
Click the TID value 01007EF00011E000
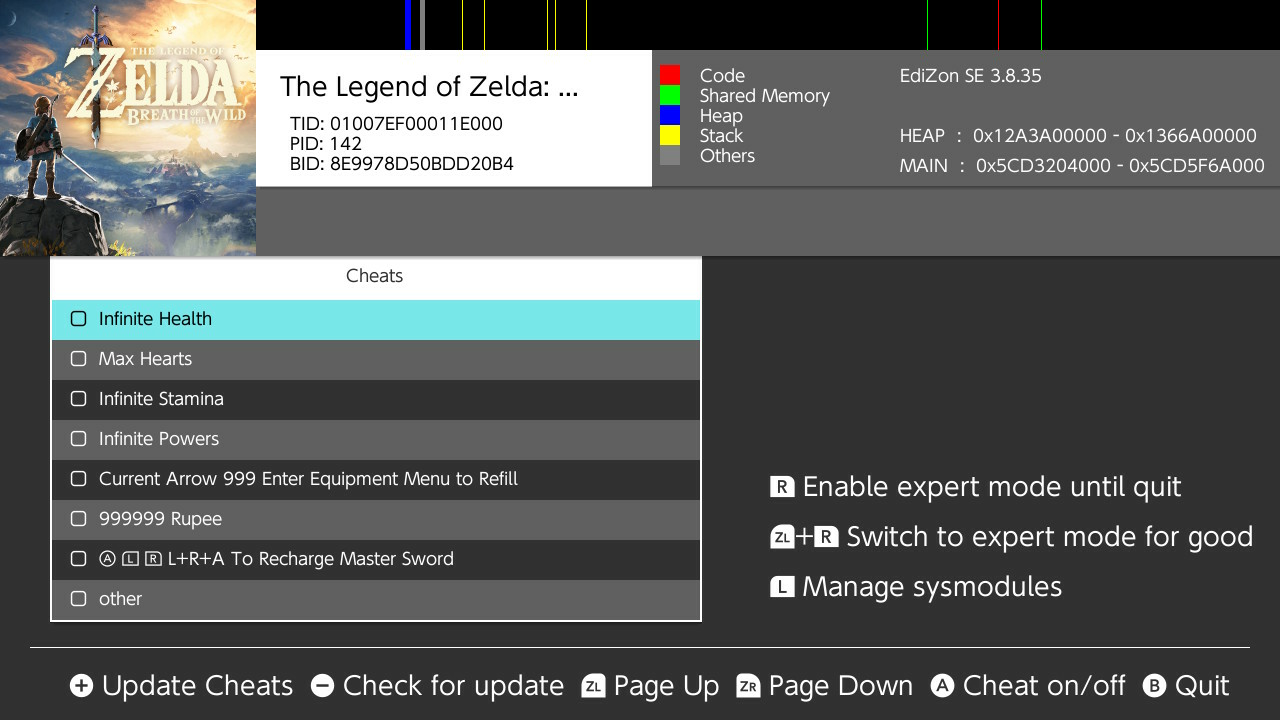click(416, 124)
